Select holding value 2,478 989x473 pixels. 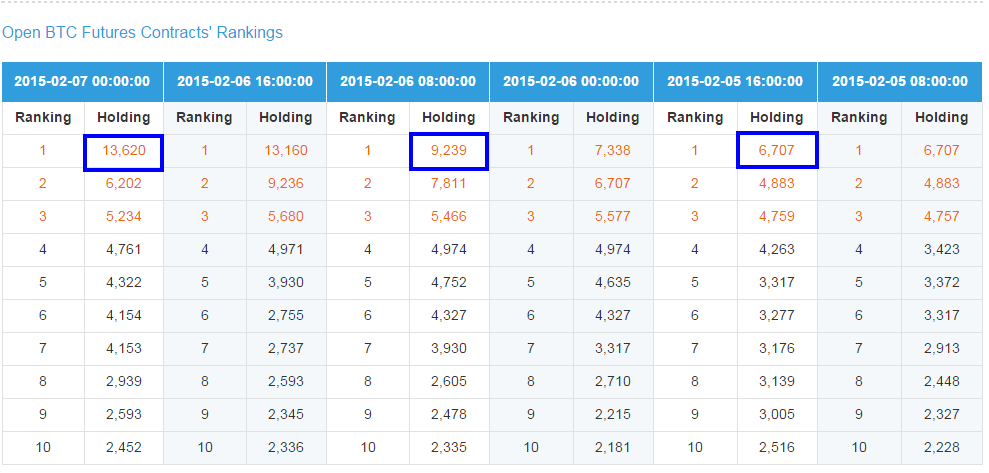point(449,414)
